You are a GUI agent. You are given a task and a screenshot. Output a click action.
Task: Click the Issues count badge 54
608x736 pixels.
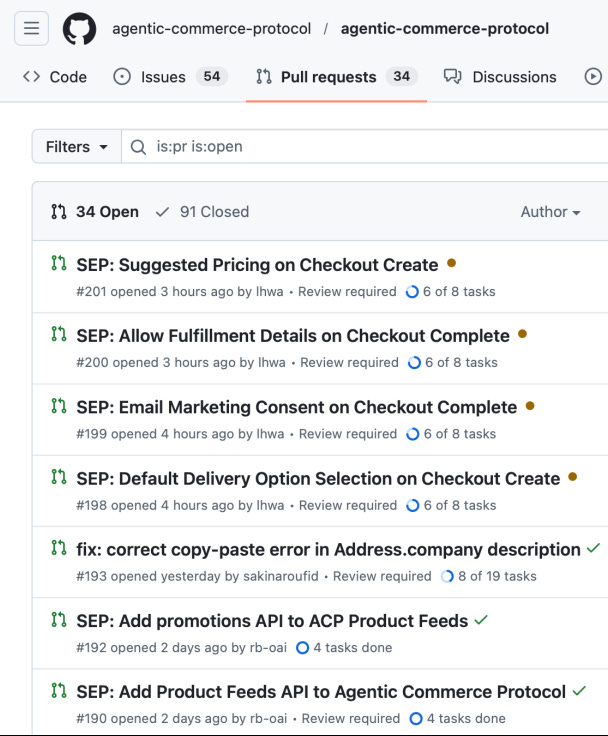pos(212,77)
